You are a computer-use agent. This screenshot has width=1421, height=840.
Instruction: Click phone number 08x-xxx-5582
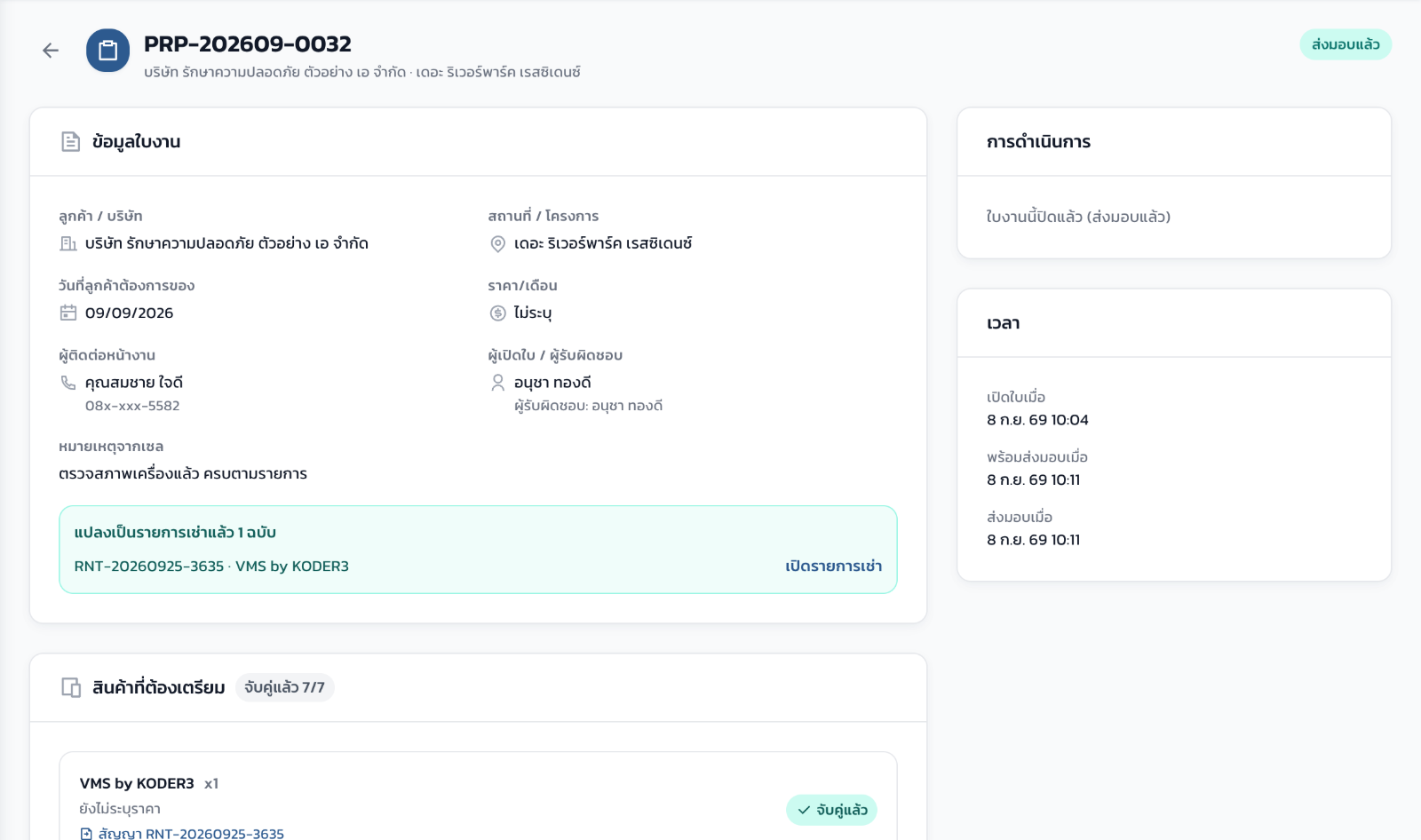click(132, 406)
